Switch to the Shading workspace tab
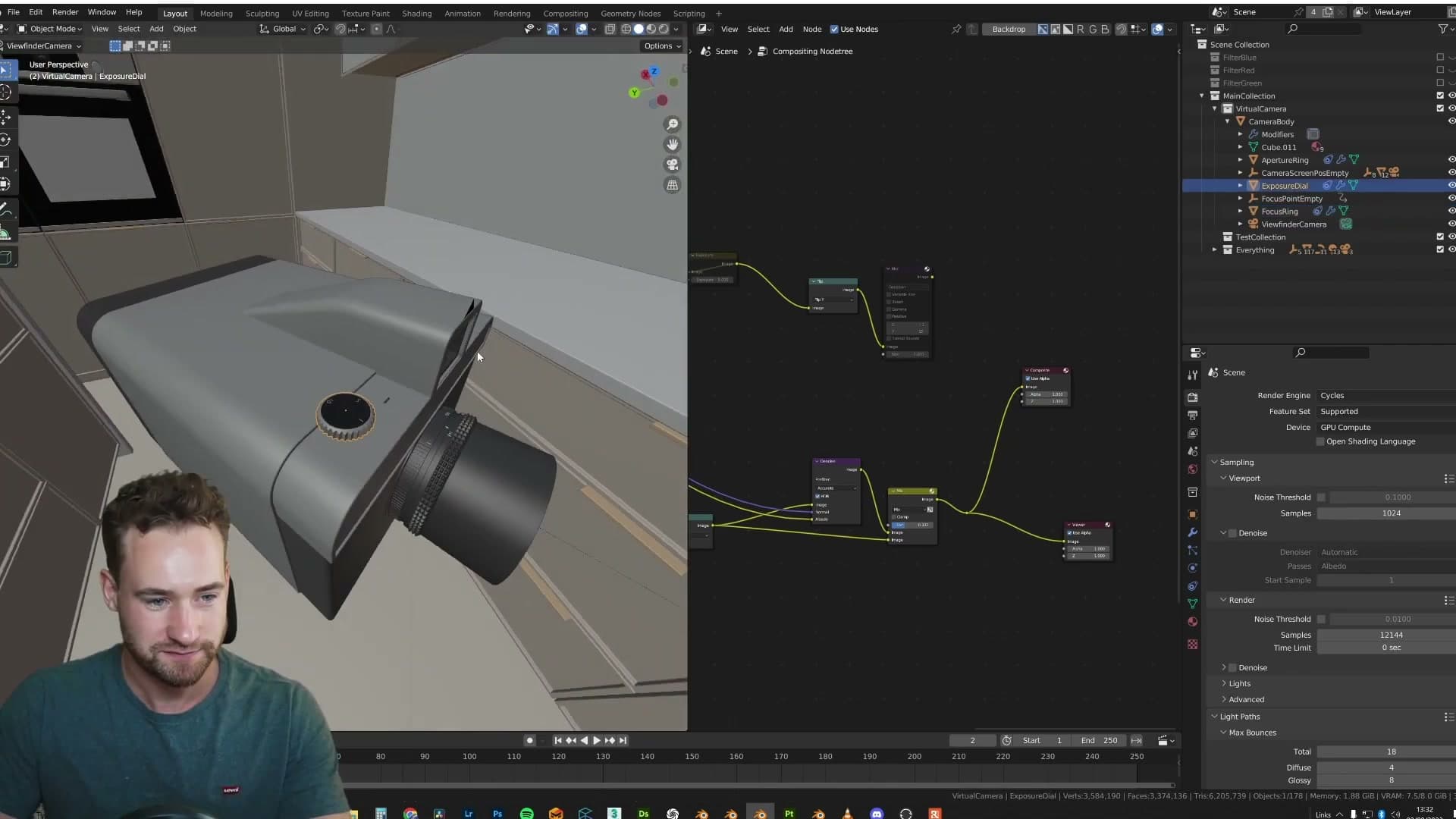1456x819 pixels. [416, 14]
